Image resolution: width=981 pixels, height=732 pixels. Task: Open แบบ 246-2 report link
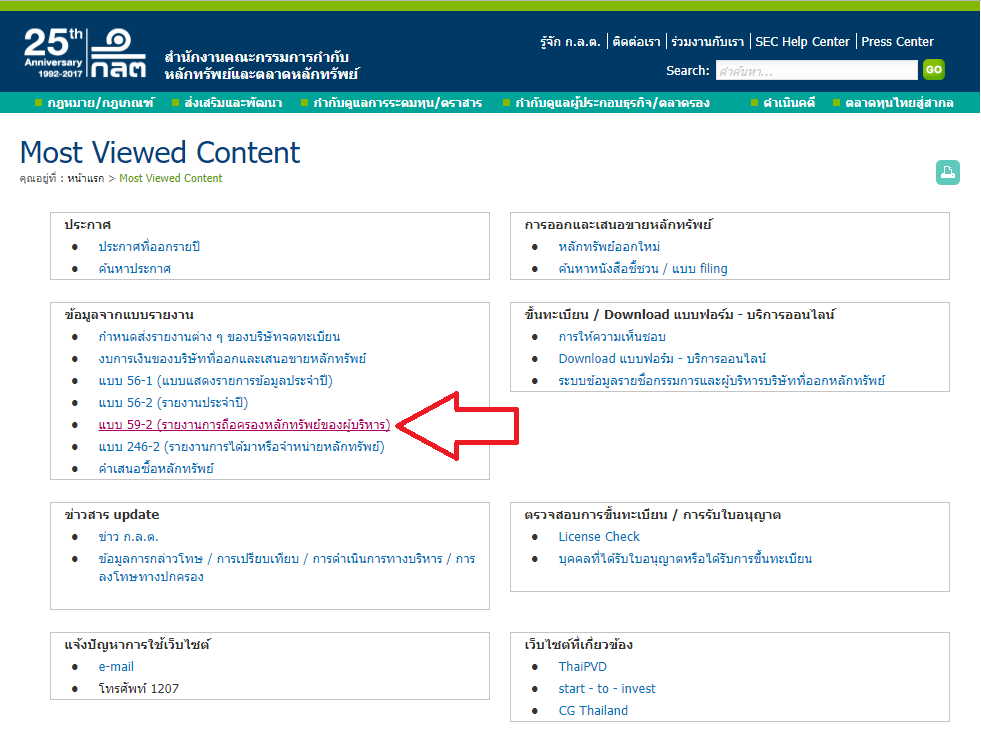click(241, 447)
